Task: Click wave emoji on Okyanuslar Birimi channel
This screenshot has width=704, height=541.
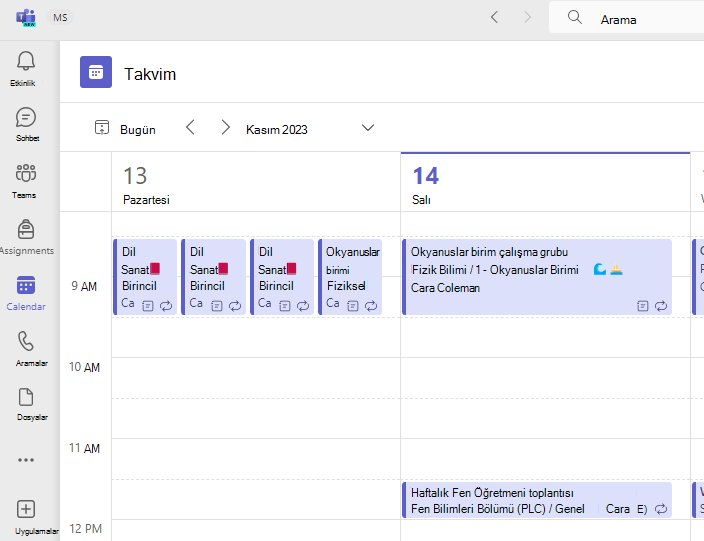Action: pos(600,269)
